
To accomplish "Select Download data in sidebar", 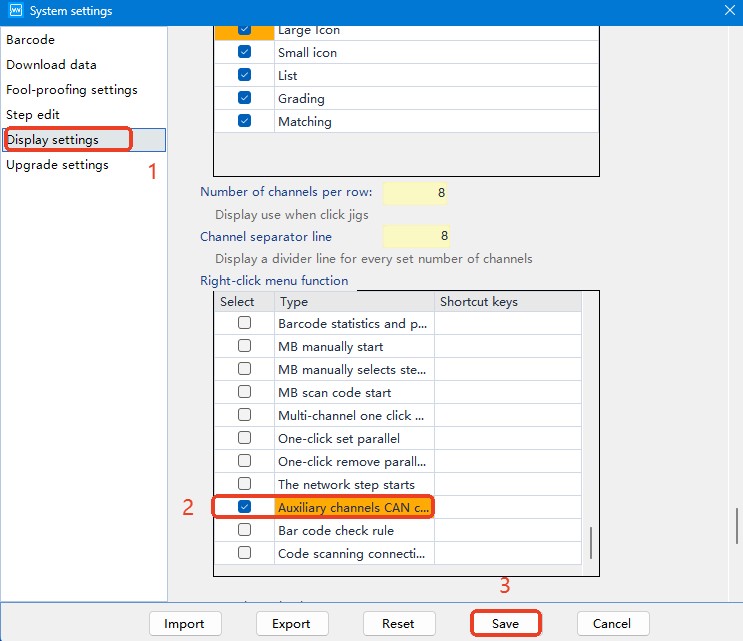I will coord(51,65).
